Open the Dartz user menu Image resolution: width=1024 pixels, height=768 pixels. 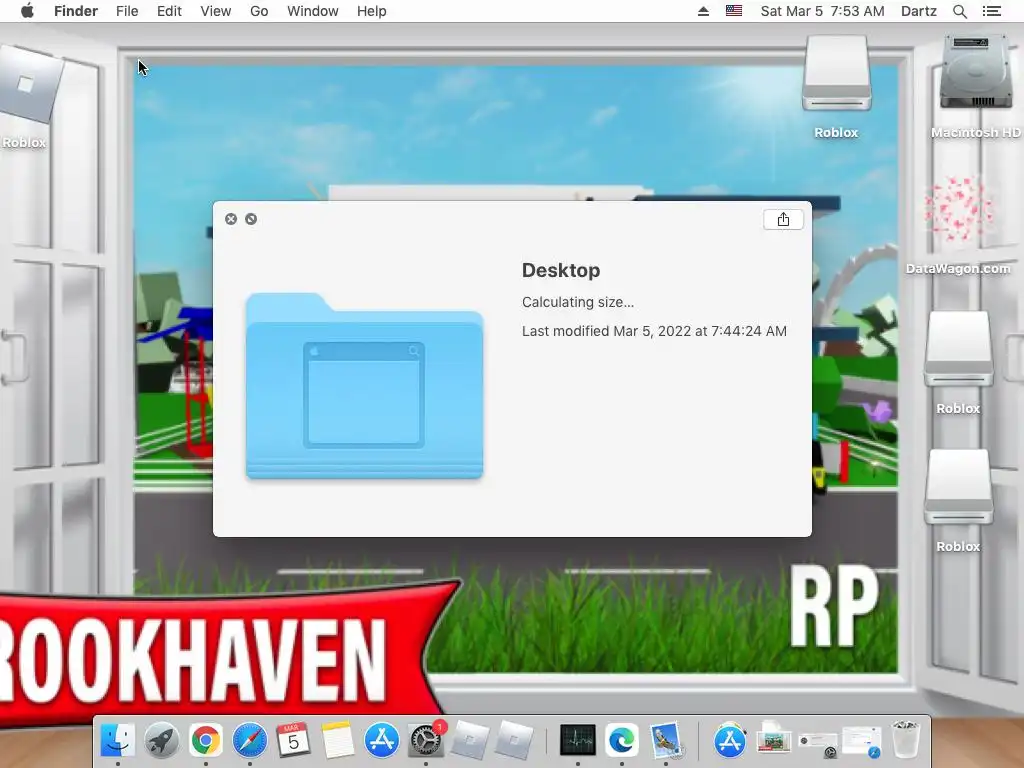919,11
